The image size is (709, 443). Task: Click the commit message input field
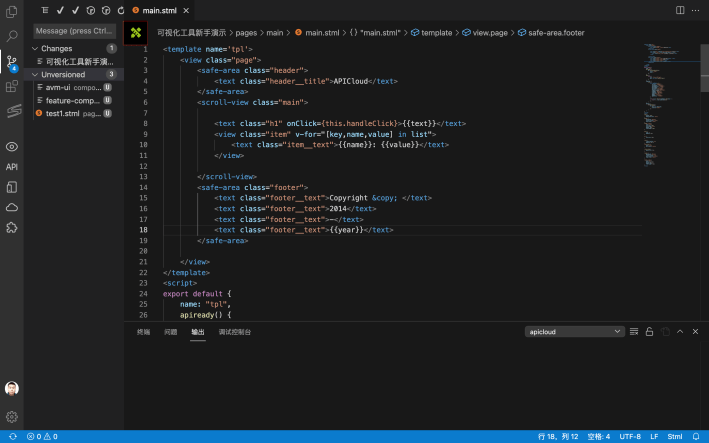[x=74, y=31]
